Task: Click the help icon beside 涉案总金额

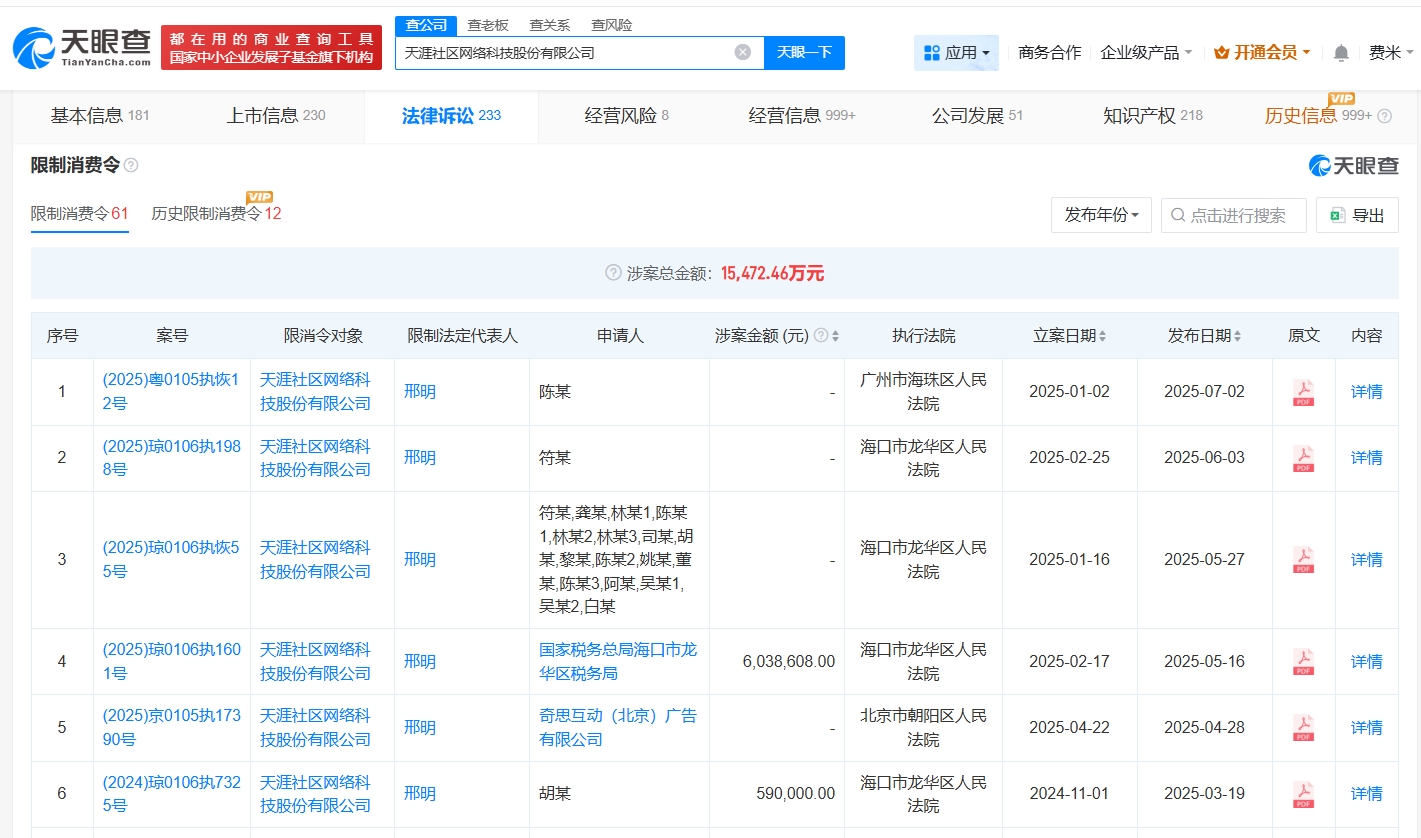Action: click(613, 273)
